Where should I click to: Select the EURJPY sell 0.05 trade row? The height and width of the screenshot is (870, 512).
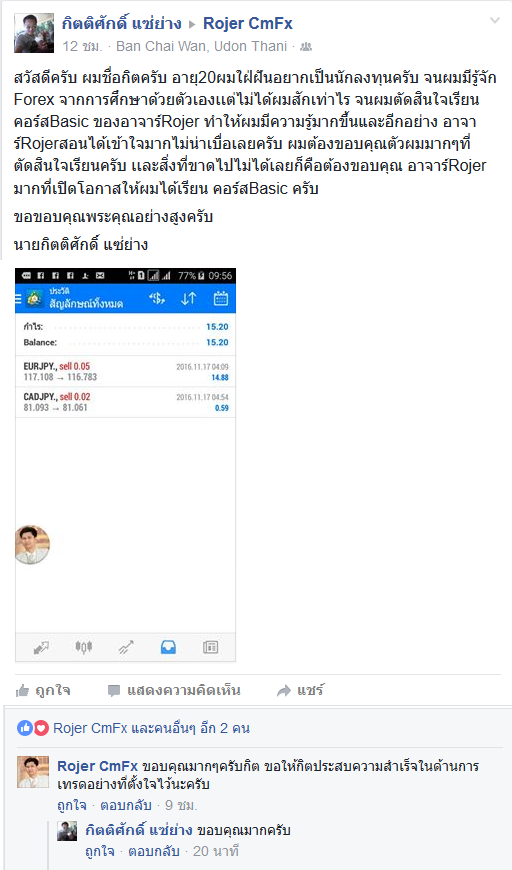coord(125,371)
